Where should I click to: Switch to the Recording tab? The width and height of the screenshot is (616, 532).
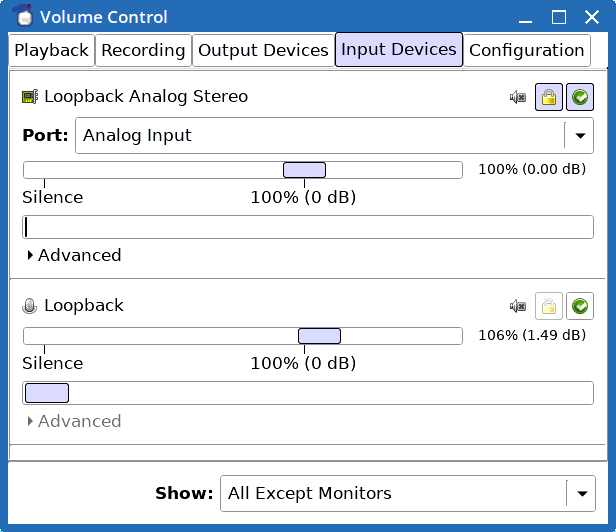click(143, 50)
